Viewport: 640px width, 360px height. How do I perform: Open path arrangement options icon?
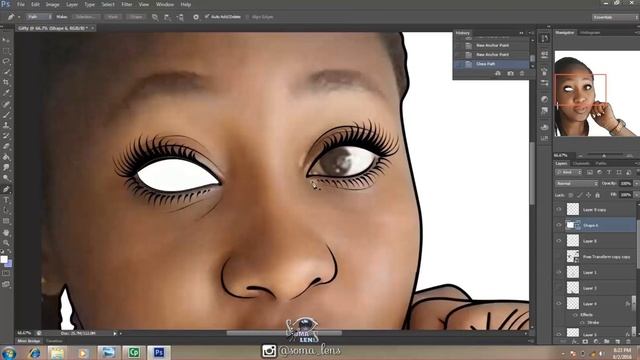click(x=180, y=17)
